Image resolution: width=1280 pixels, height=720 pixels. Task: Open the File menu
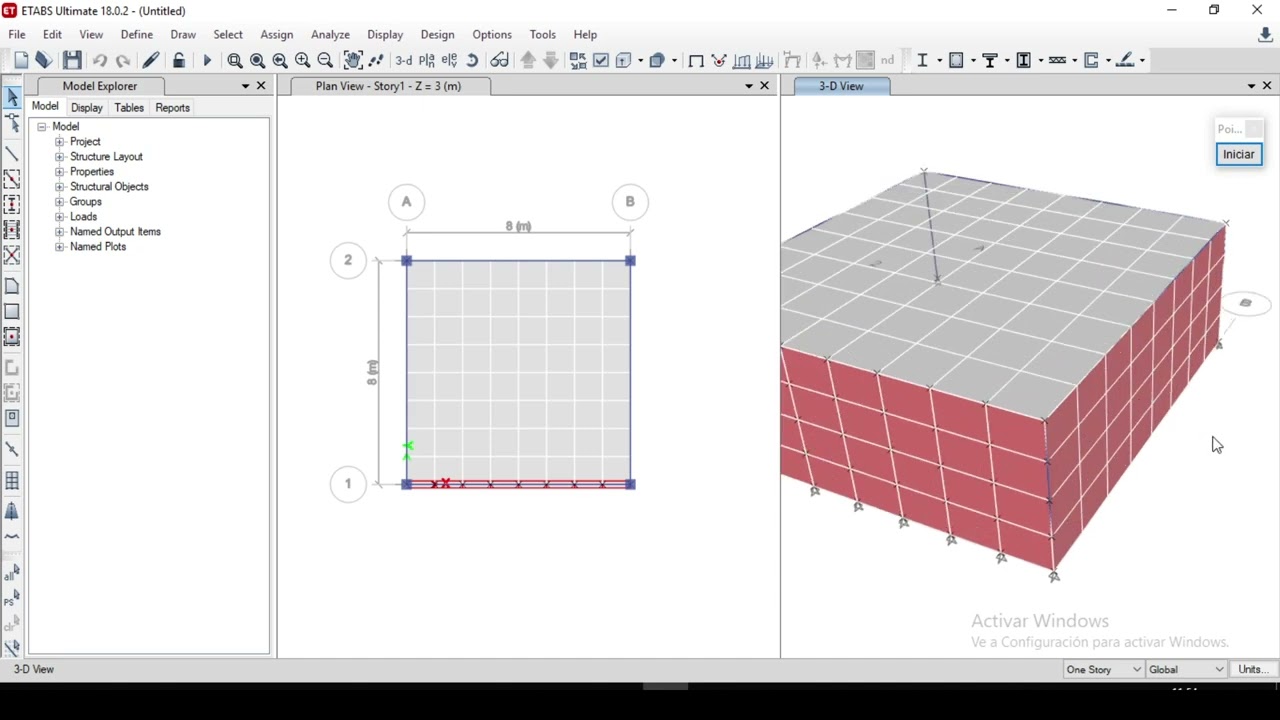pos(17,34)
